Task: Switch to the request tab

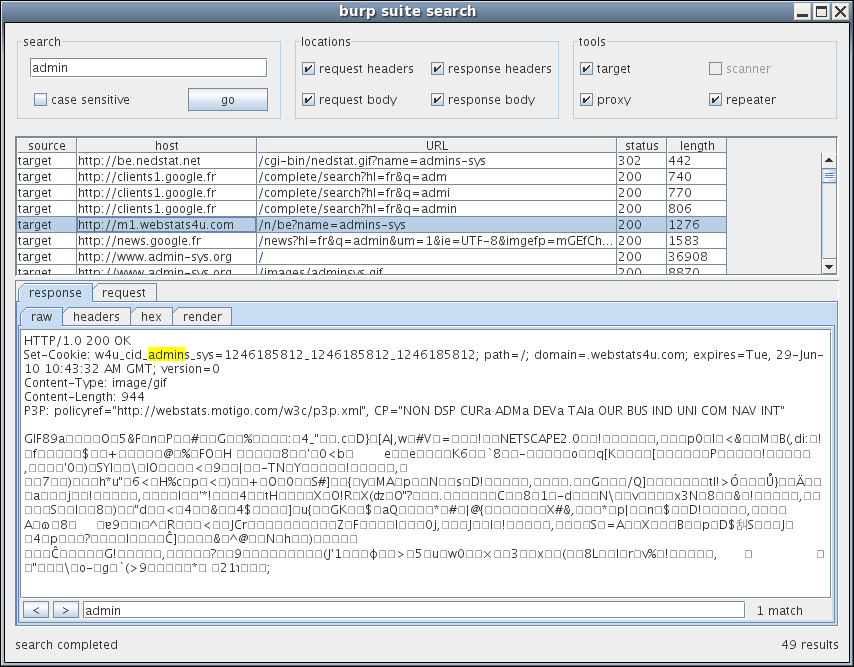Action: click(123, 293)
